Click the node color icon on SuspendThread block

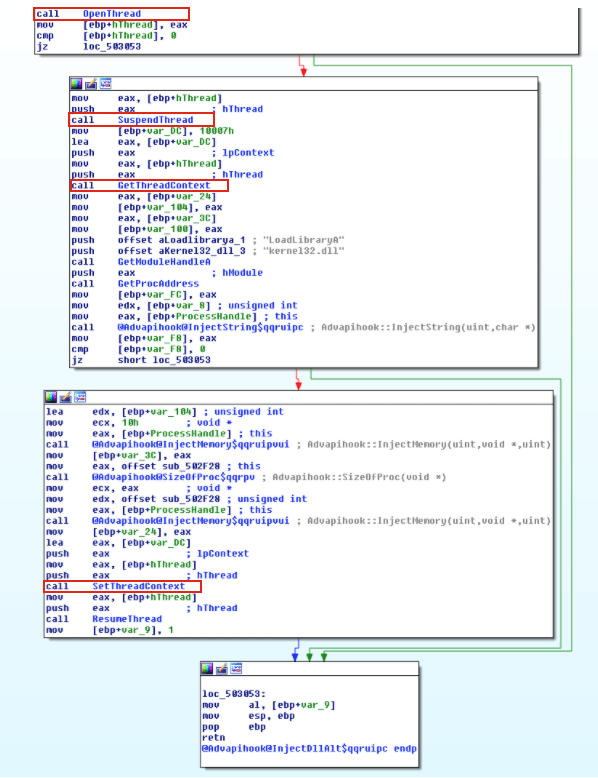[76, 83]
